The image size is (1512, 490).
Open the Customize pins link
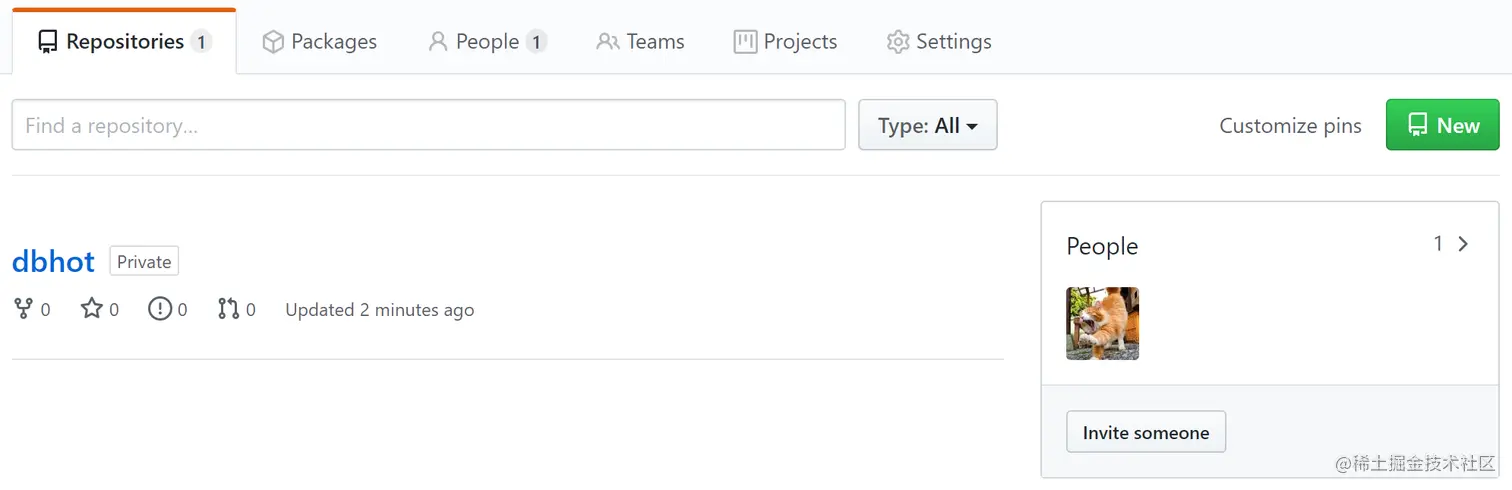point(1290,126)
